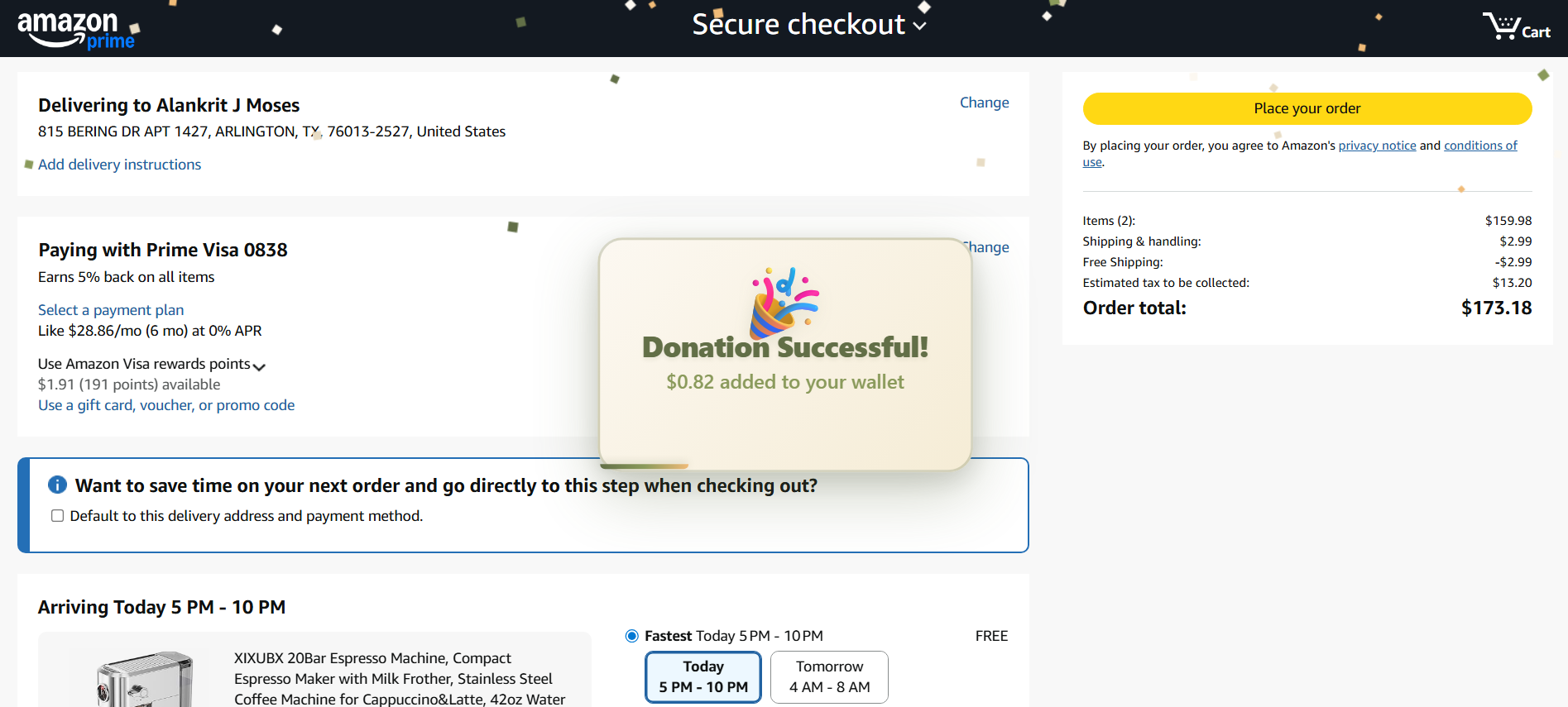This screenshot has height=707, width=1568.
Task: Change the Prime Visa payment method
Action: (990, 247)
